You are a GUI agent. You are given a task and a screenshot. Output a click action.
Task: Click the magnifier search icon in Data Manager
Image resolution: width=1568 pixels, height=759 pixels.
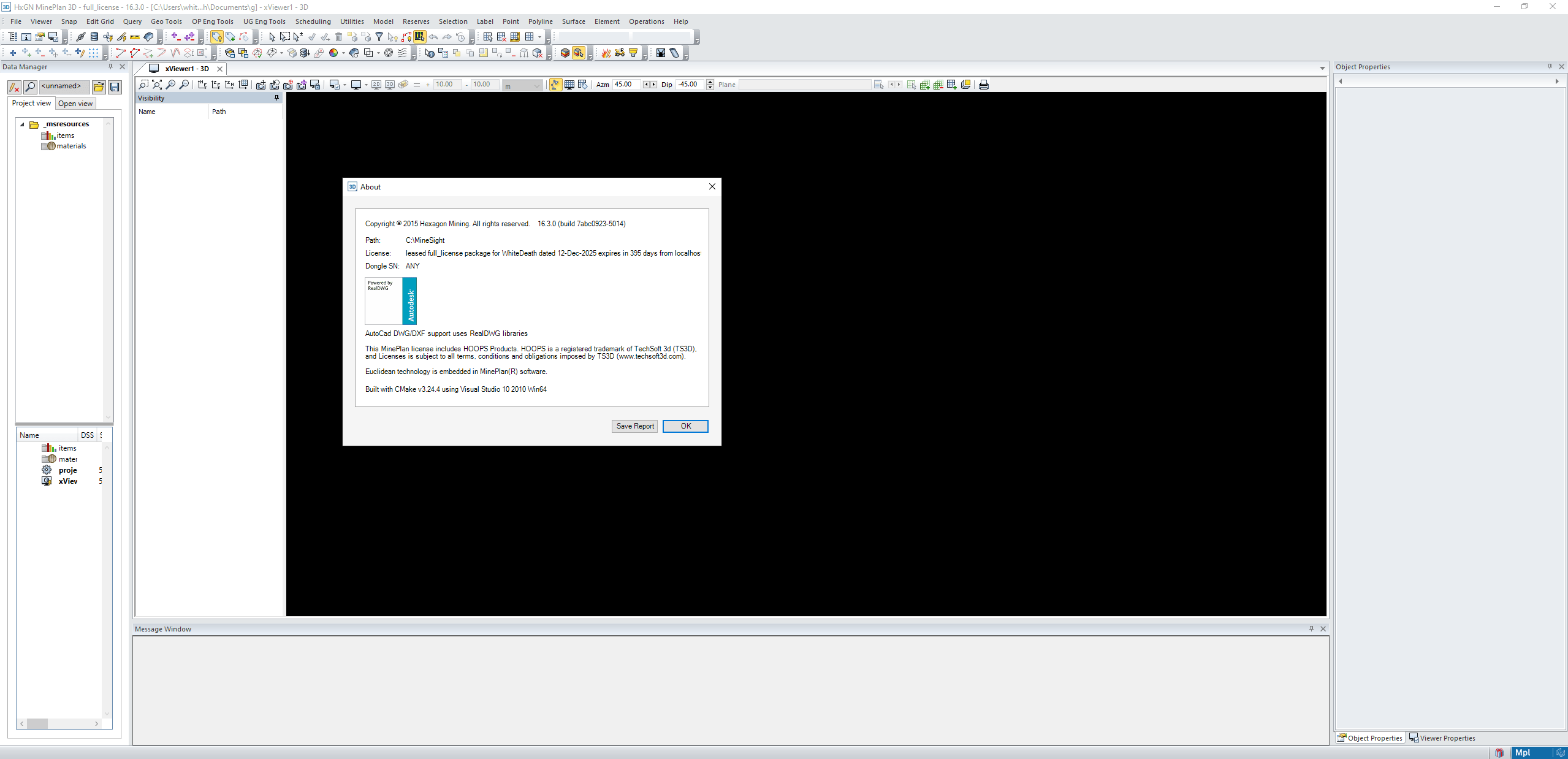click(30, 87)
